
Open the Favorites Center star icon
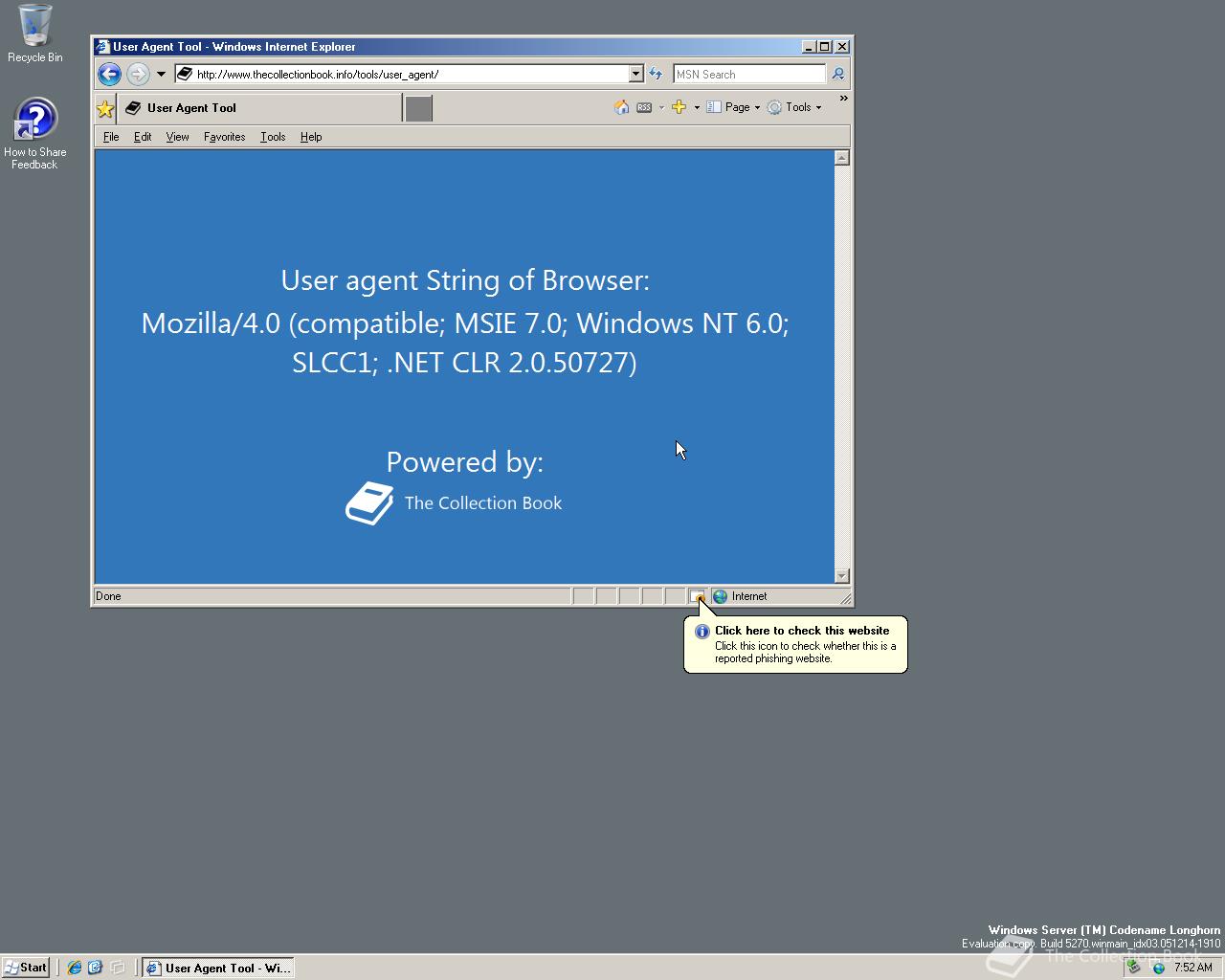[105, 108]
